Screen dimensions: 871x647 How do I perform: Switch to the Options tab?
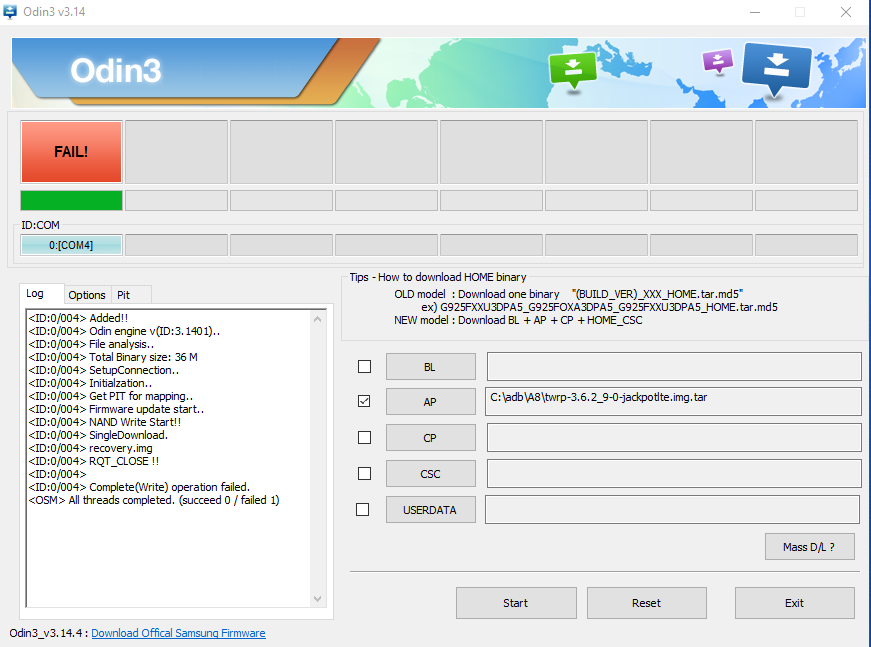click(x=87, y=295)
